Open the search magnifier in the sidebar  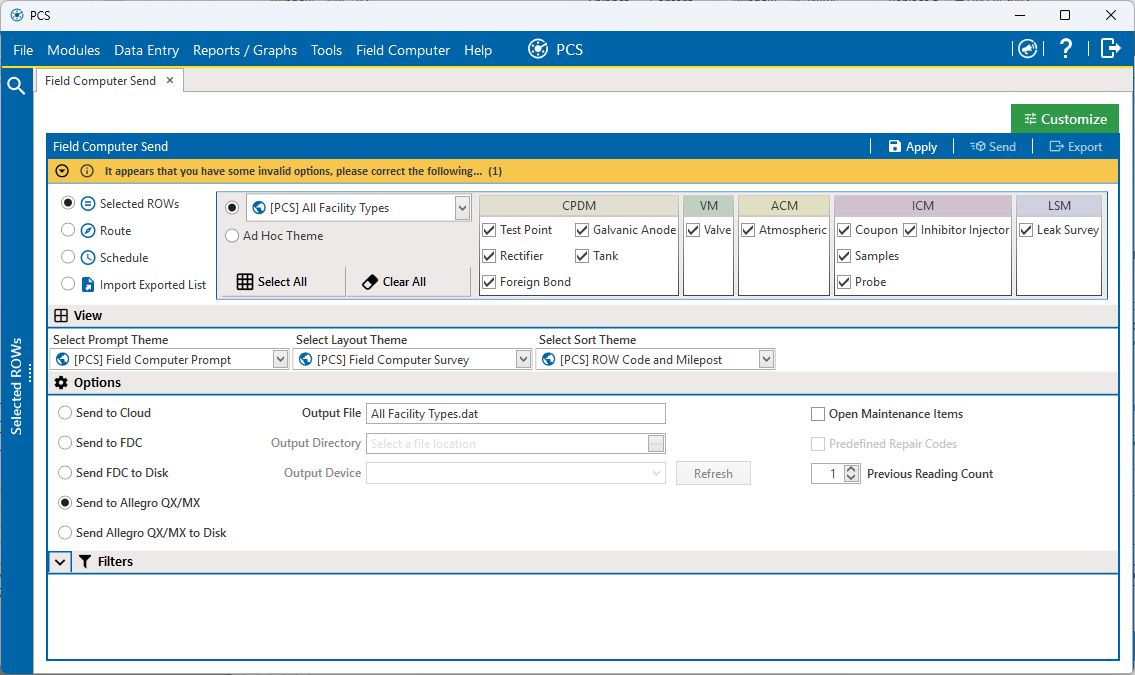[x=16, y=85]
